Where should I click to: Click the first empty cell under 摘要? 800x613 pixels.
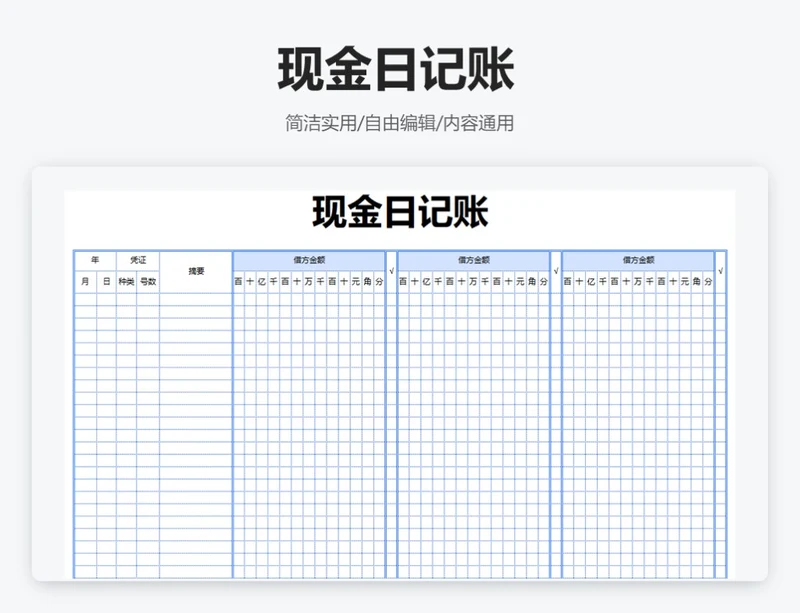pos(196,299)
